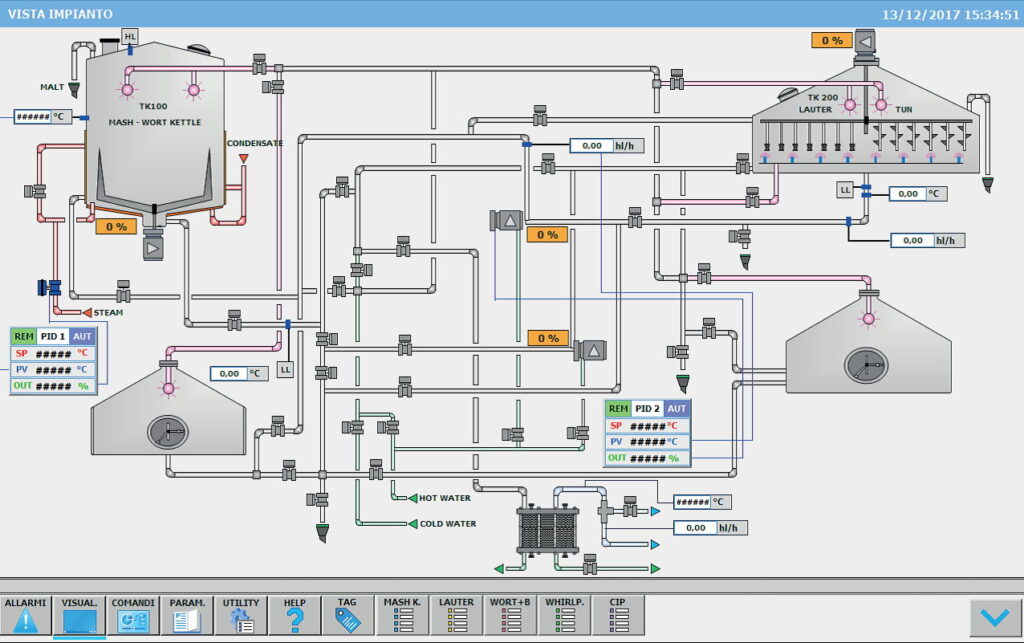1024x643 pixels.
Task: Select center line 0,00 hl/h flow reading
Action: point(607,146)
